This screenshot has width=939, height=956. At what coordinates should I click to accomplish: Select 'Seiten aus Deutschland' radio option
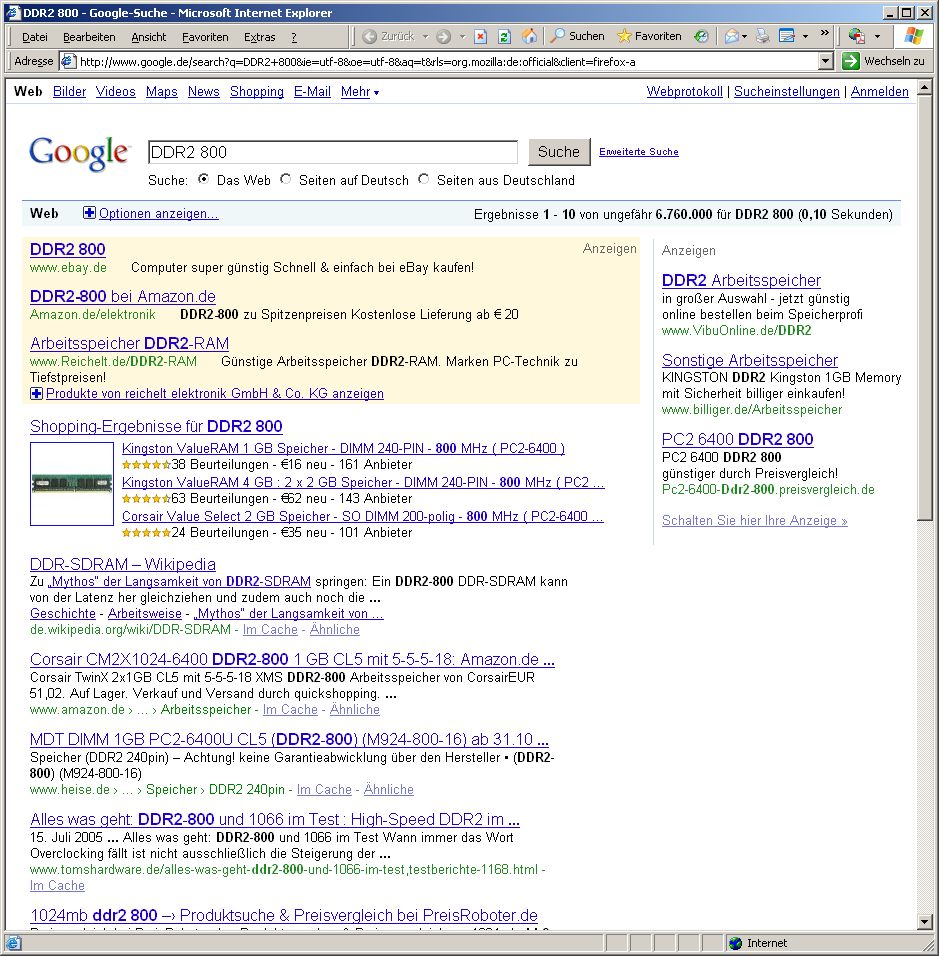tap(424, 180)
